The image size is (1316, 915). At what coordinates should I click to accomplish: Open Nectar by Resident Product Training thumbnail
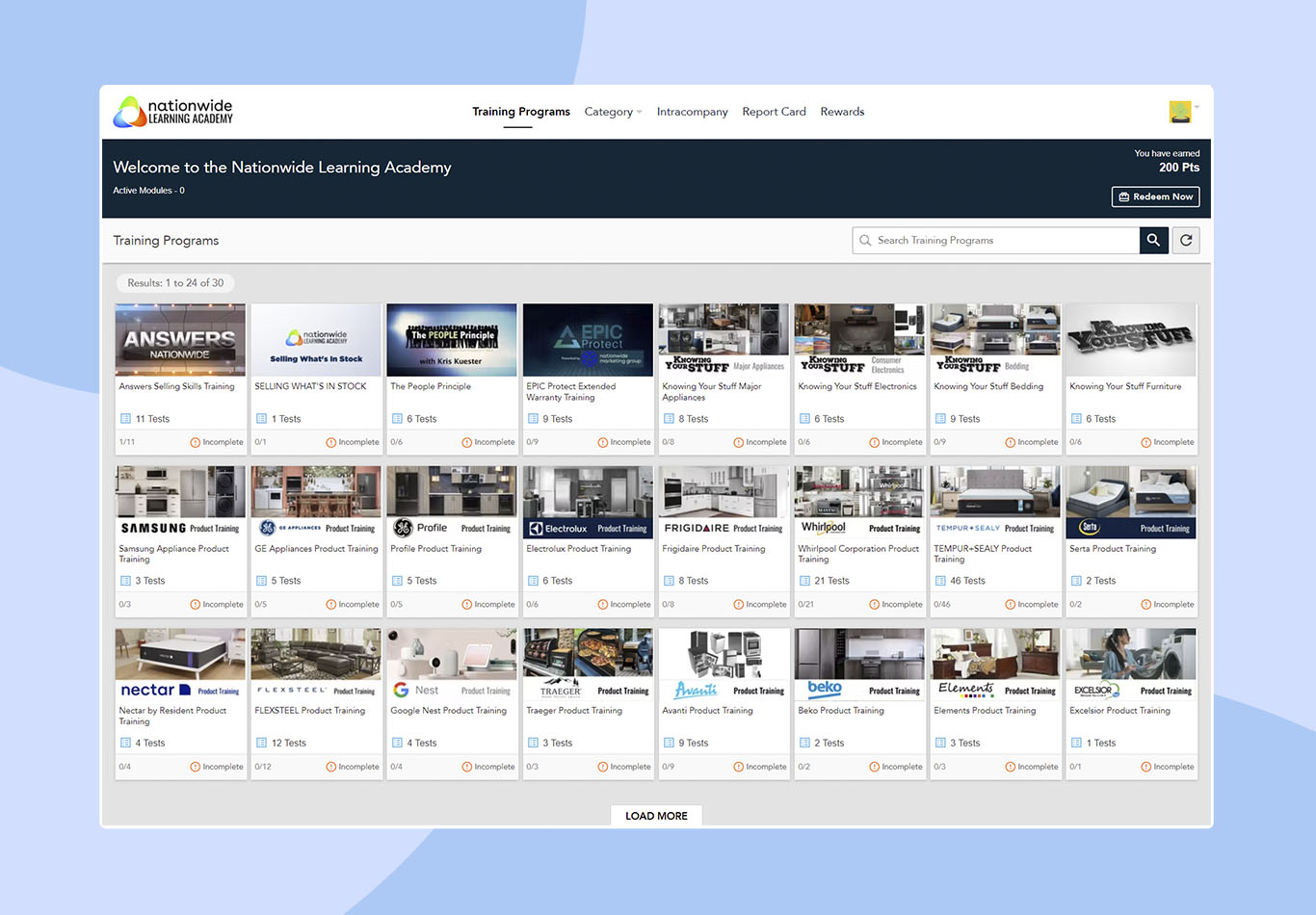(180, 665)
